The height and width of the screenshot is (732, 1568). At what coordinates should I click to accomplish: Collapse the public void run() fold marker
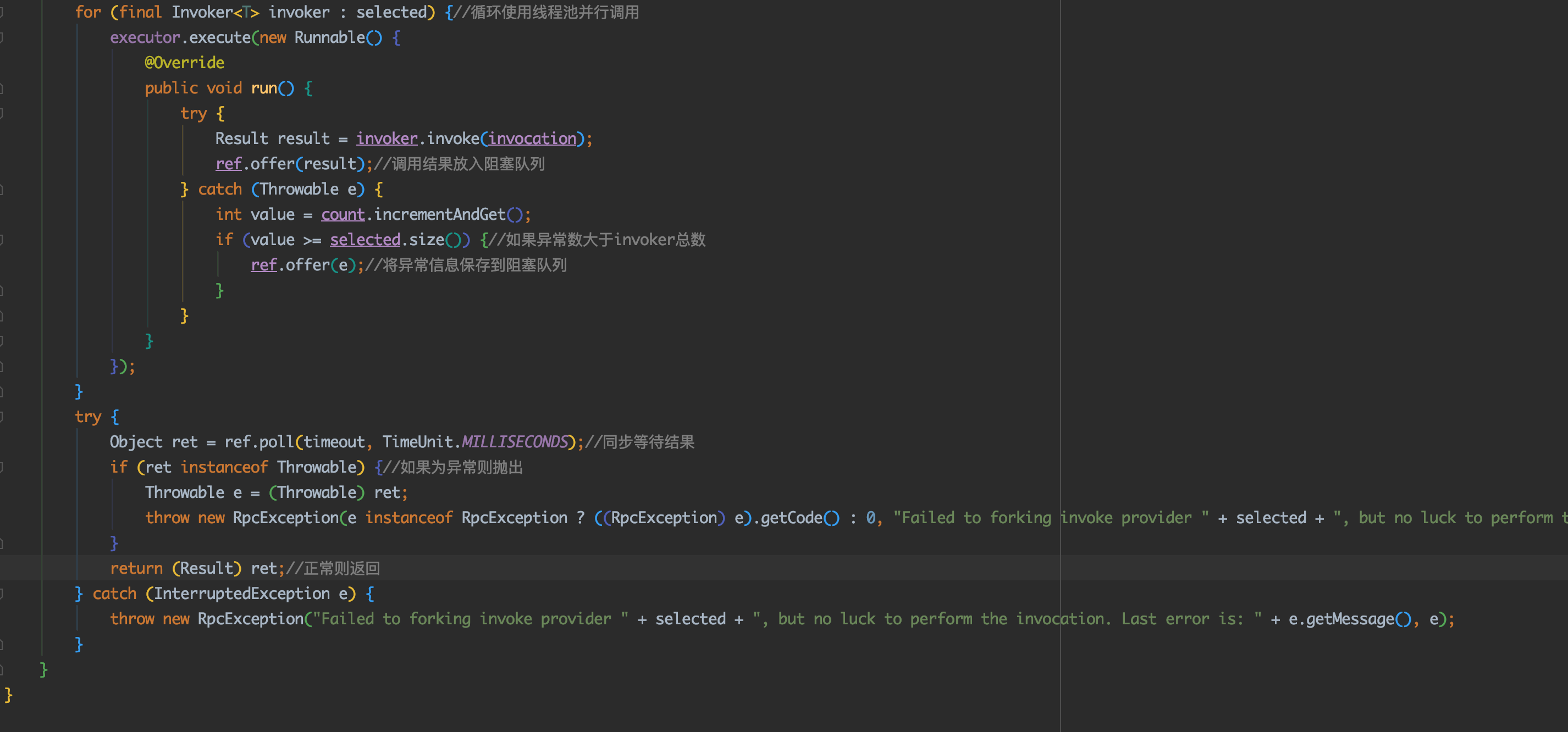(x=2, y=88)
